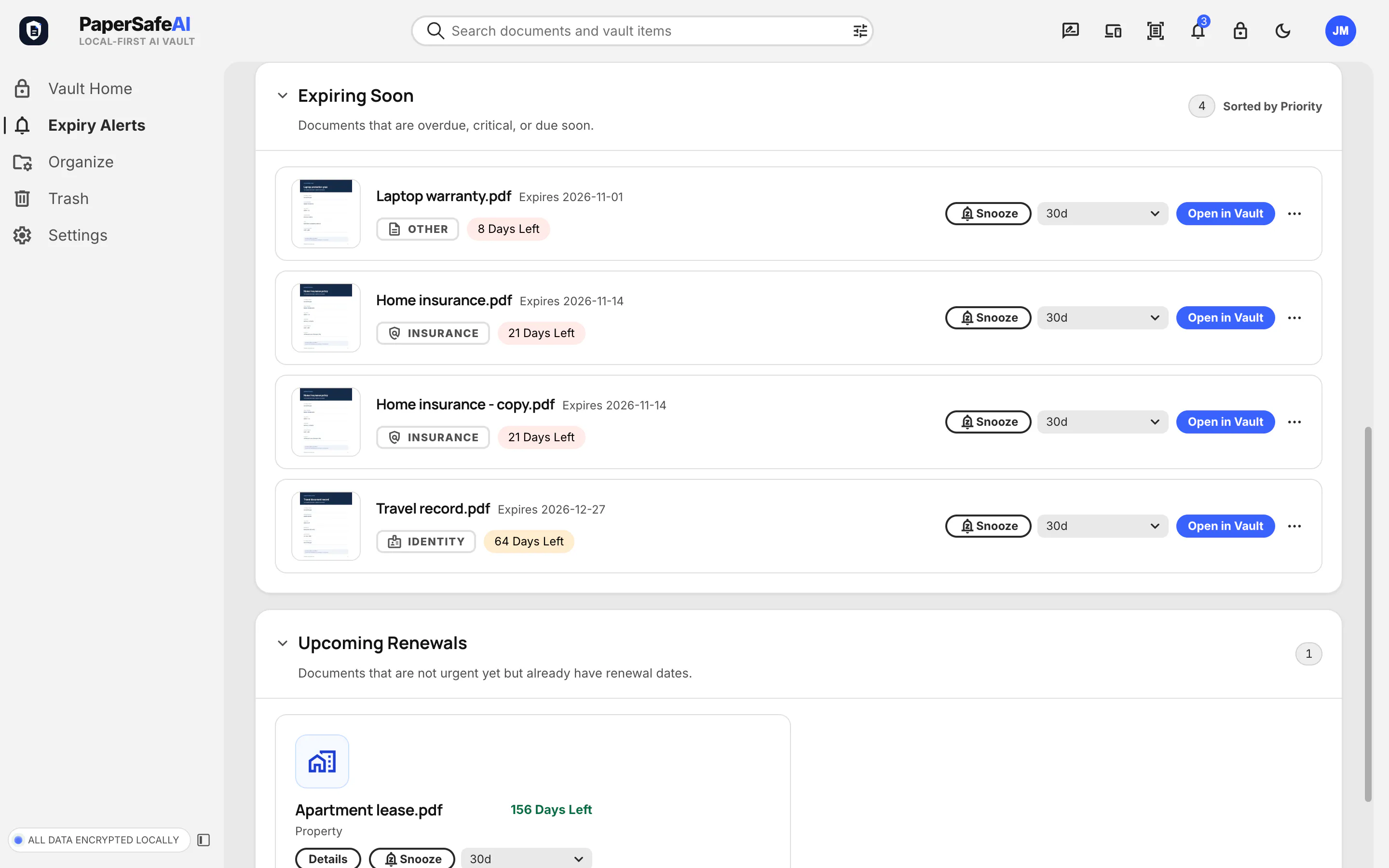This screenshot has width=1389, height=868.
Task: Open the document scanner icon
Action: point(1156,30)
